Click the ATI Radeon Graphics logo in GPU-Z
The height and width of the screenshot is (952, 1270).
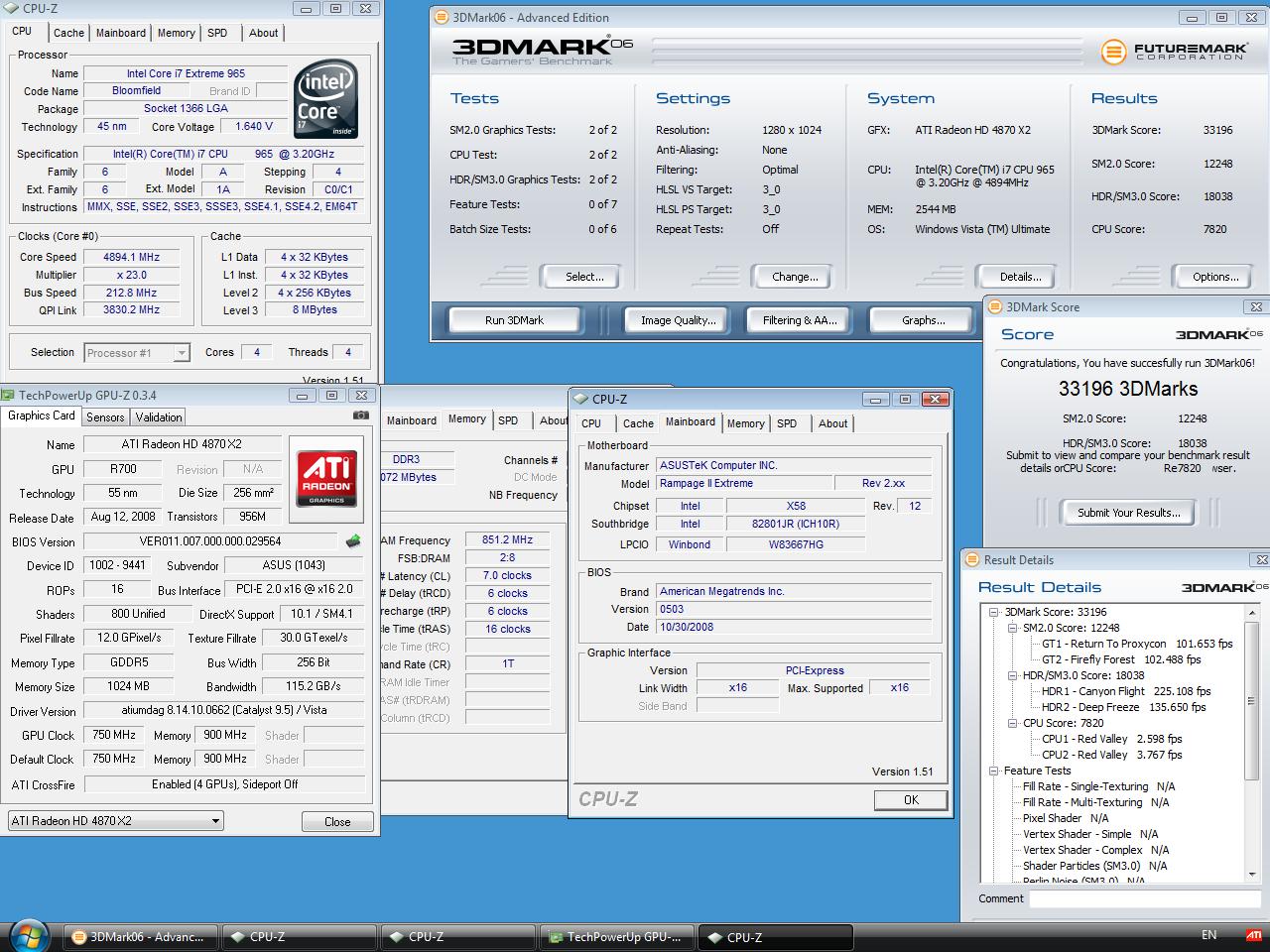(x=326, y=478)
